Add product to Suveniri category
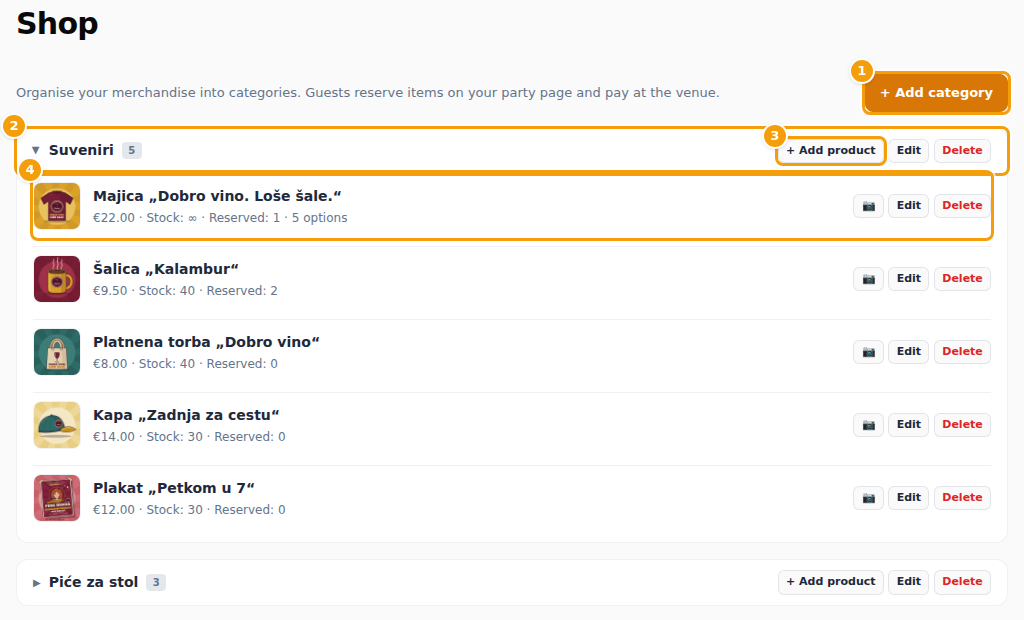The height and width of the screenshot is (620, 1024). pyautogui.click(x=831, y=150)
